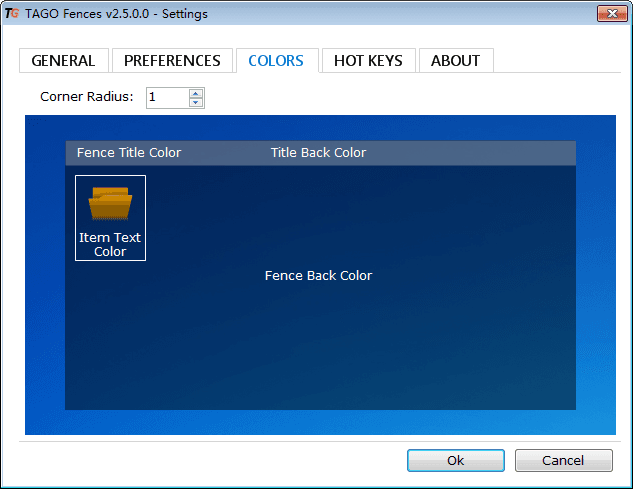The width and height of the screenshot is (633, 489).
Task: Click the orange folder icon in fence preview
Action: (110, 204)
